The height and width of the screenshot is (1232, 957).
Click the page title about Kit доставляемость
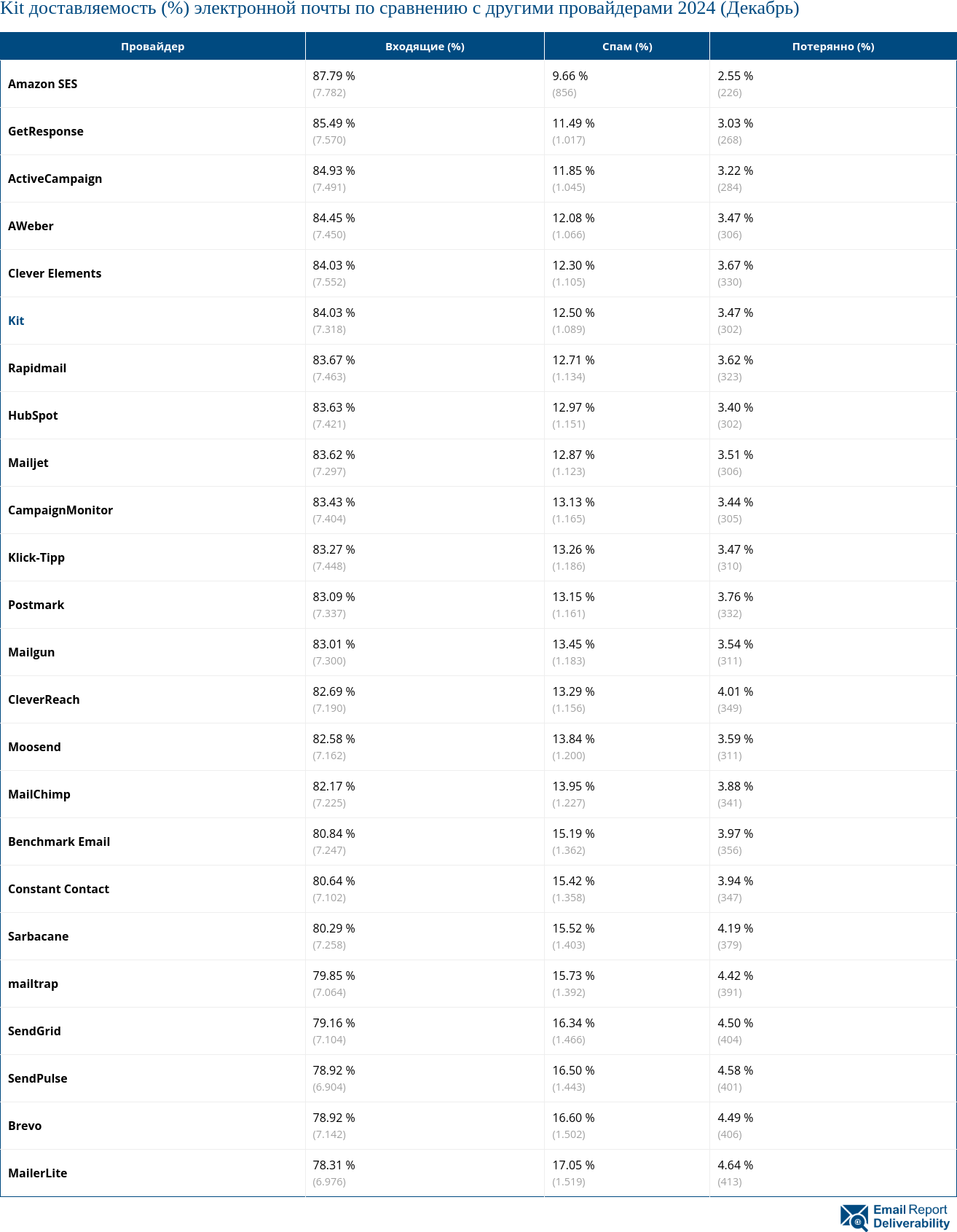pyautogui.click(x=399, y=9)
